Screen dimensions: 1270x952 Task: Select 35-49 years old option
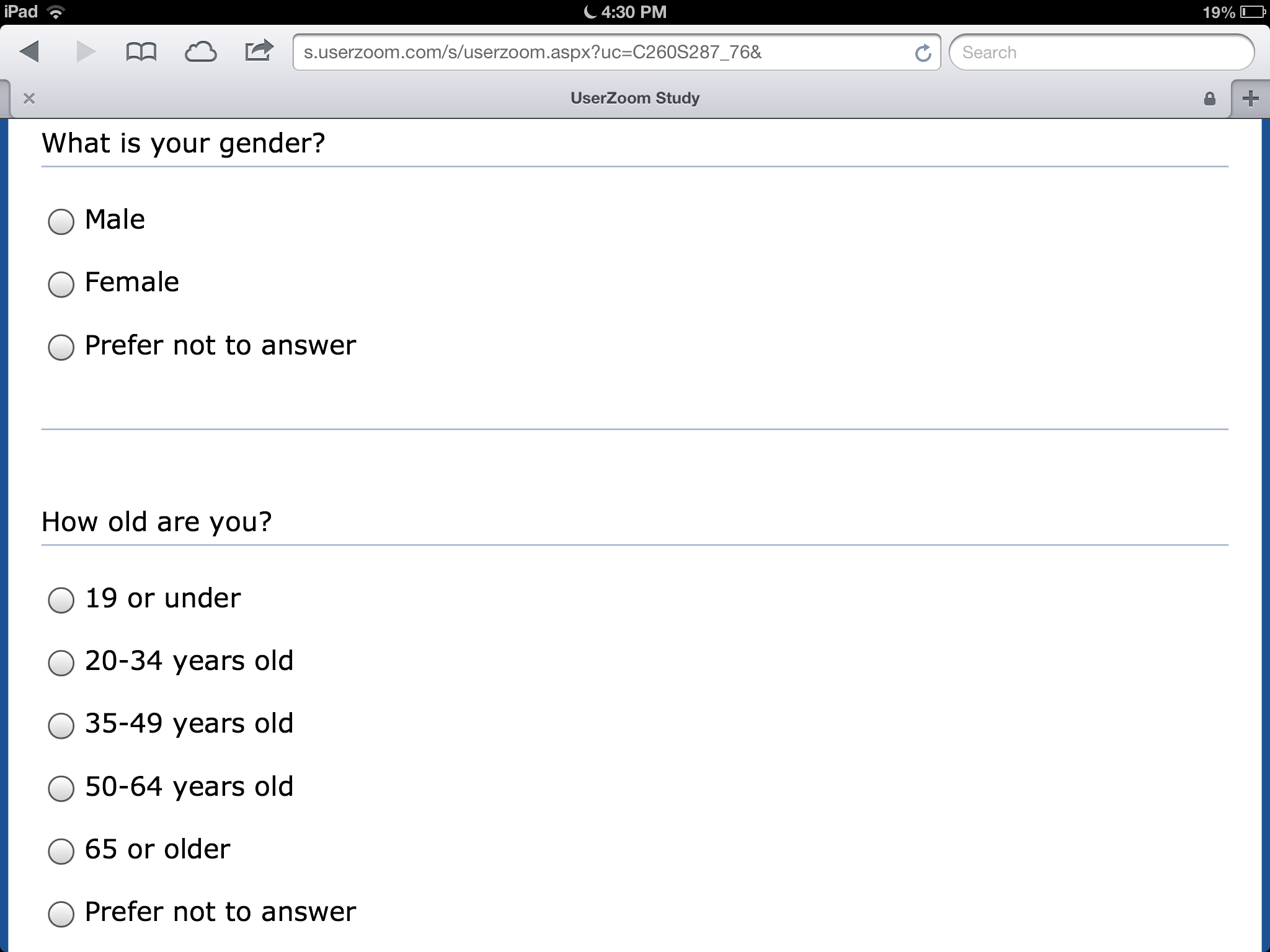[61, 726]
